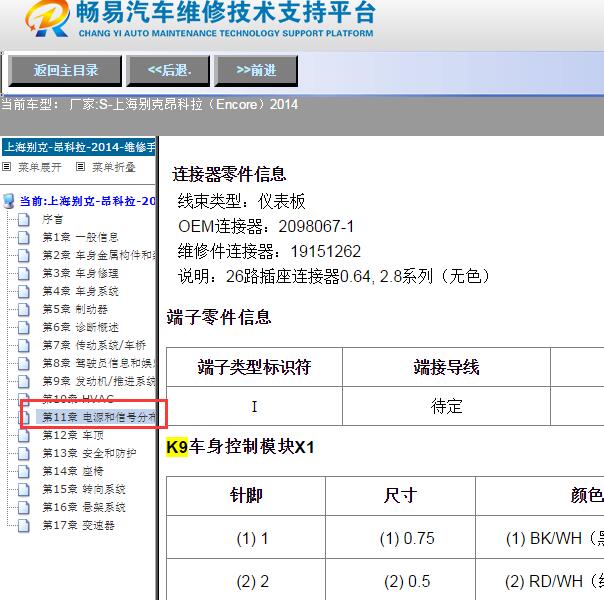Go forward with >>前进 button
Screen dimensions: 604x600
(256, 70)
